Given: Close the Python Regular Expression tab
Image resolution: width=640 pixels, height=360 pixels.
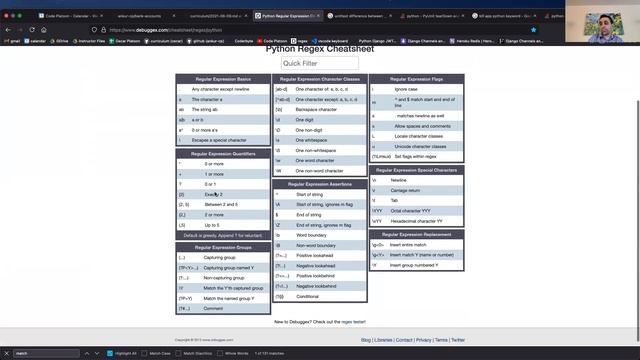Looking at the screenshot, I should pyautogui.click(x=318, y=16).
